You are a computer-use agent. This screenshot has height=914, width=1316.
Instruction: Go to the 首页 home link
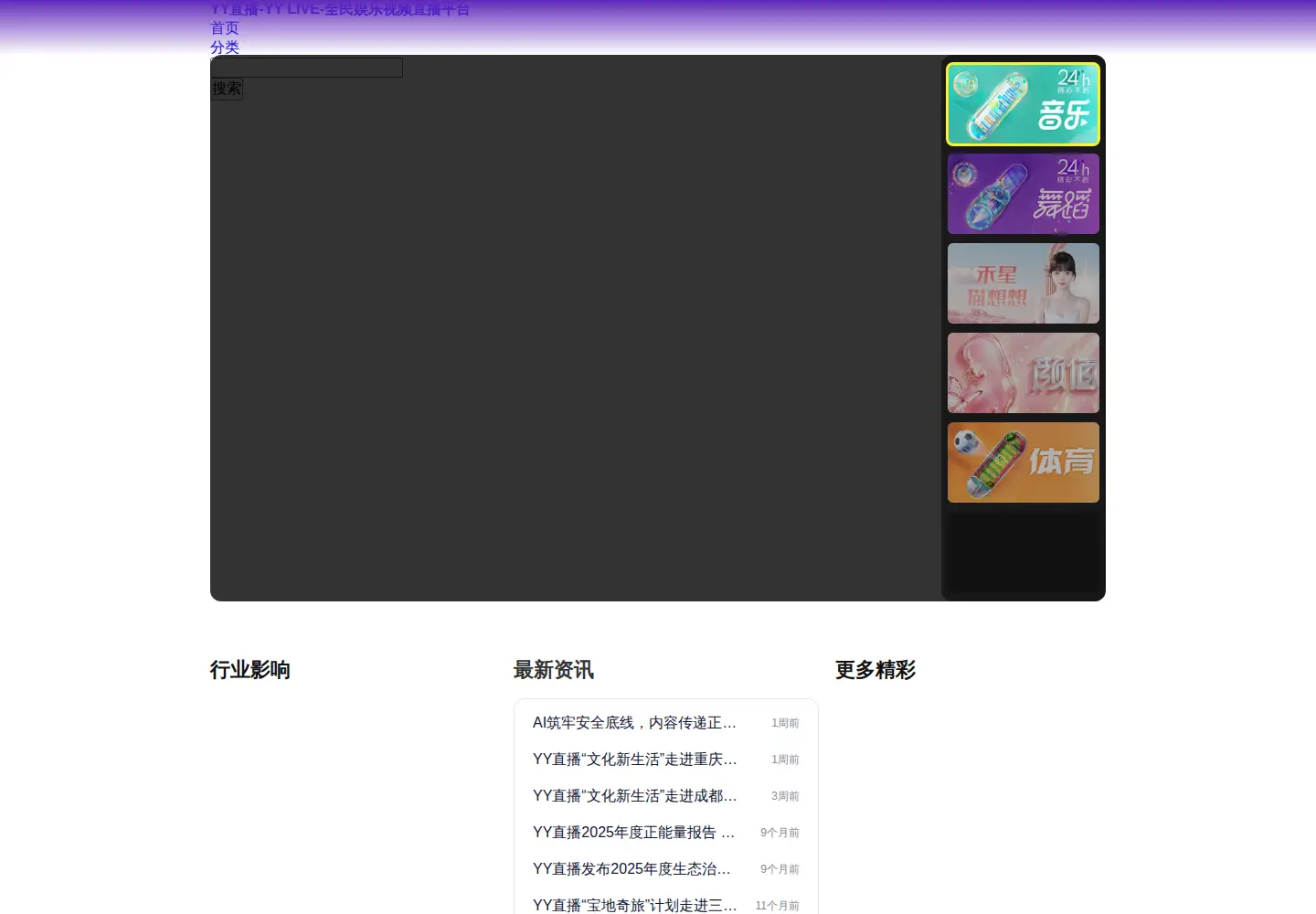pyautogui.click(x=225, y=28)
